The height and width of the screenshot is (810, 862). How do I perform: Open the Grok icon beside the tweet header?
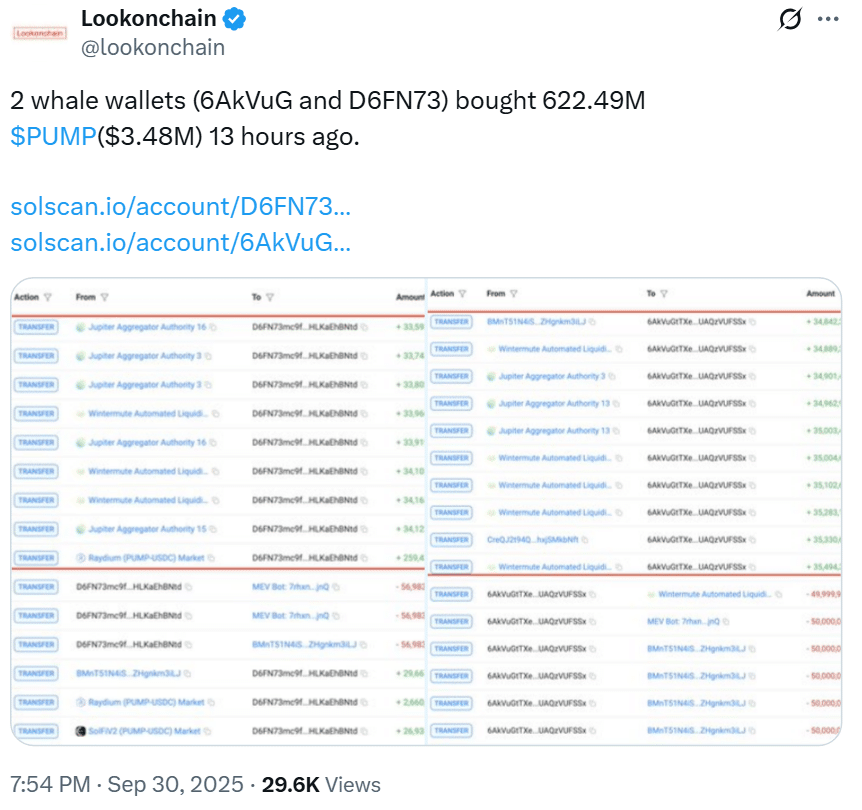coord(790,20)
